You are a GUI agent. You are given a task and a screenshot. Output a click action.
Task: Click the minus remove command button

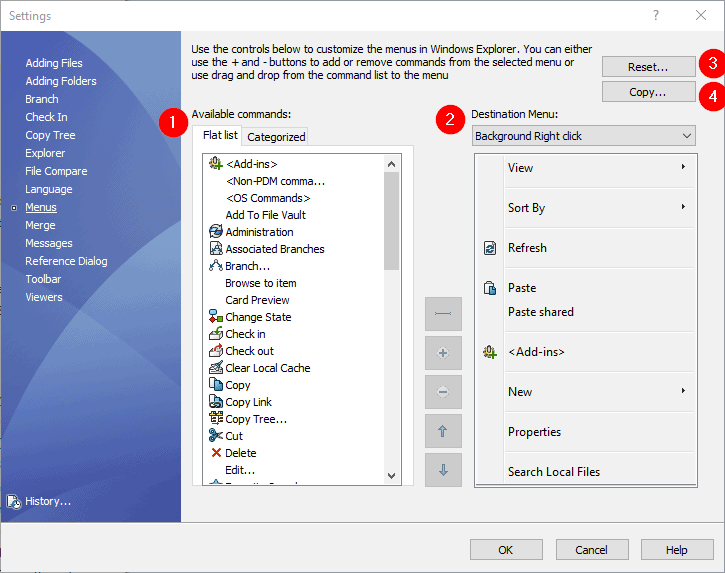[x=443, y=392]
